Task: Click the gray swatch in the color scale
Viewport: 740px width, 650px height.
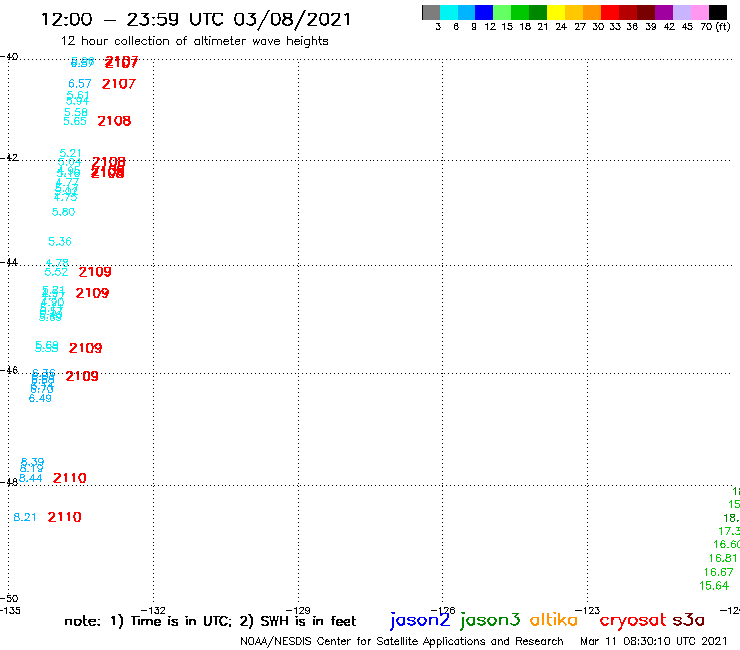Action: tap(431, 12)
